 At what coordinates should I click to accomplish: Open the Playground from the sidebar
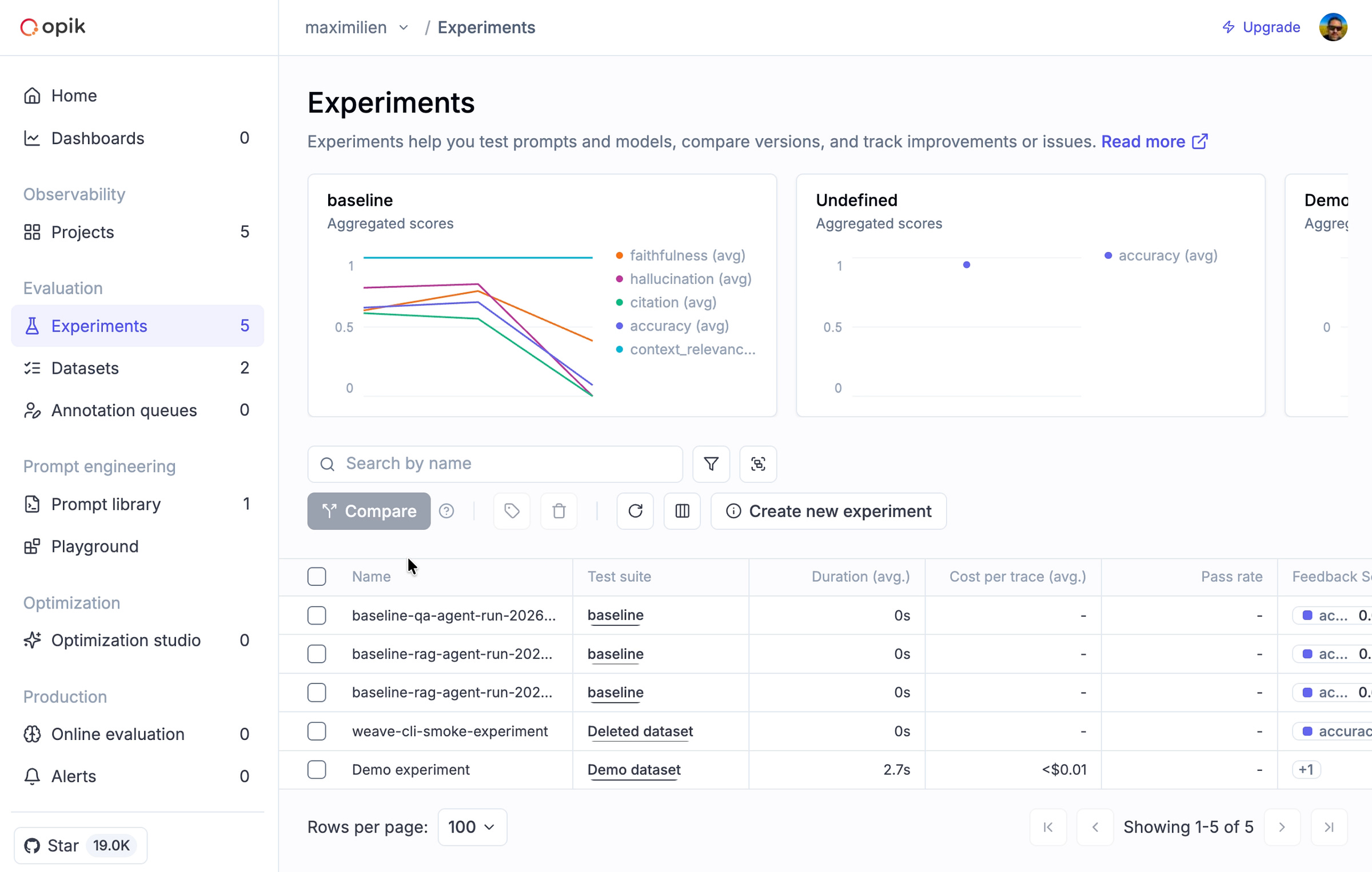click(95, 546)
